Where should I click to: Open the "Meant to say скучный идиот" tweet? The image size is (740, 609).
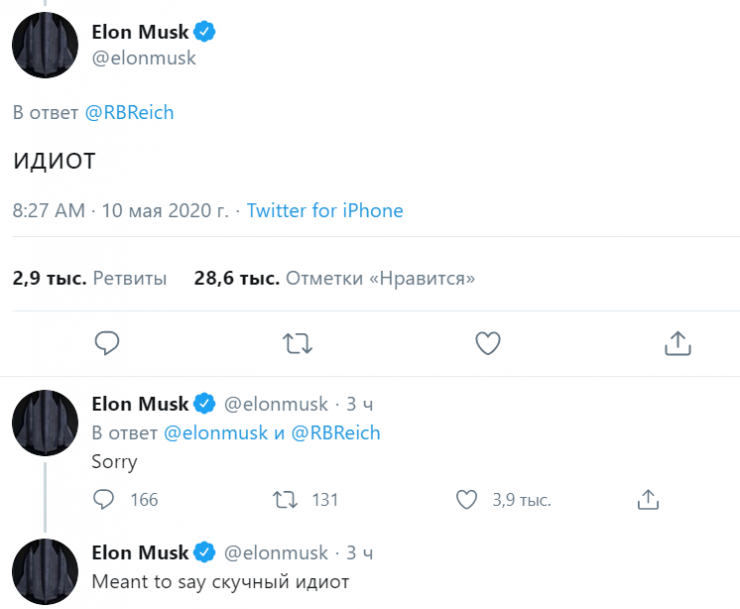pos(220,580)
